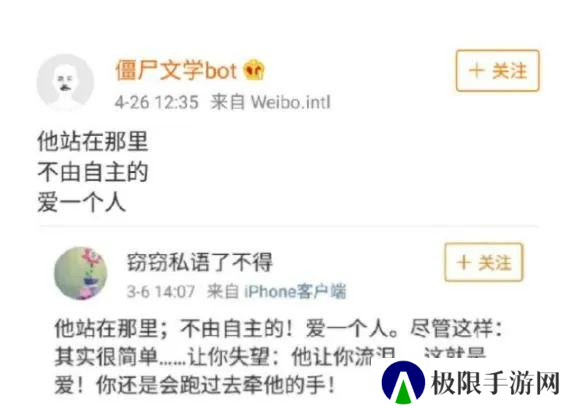Click the post line 爱一个人
This screenshot has width=571, height=408.
(82, 203)
